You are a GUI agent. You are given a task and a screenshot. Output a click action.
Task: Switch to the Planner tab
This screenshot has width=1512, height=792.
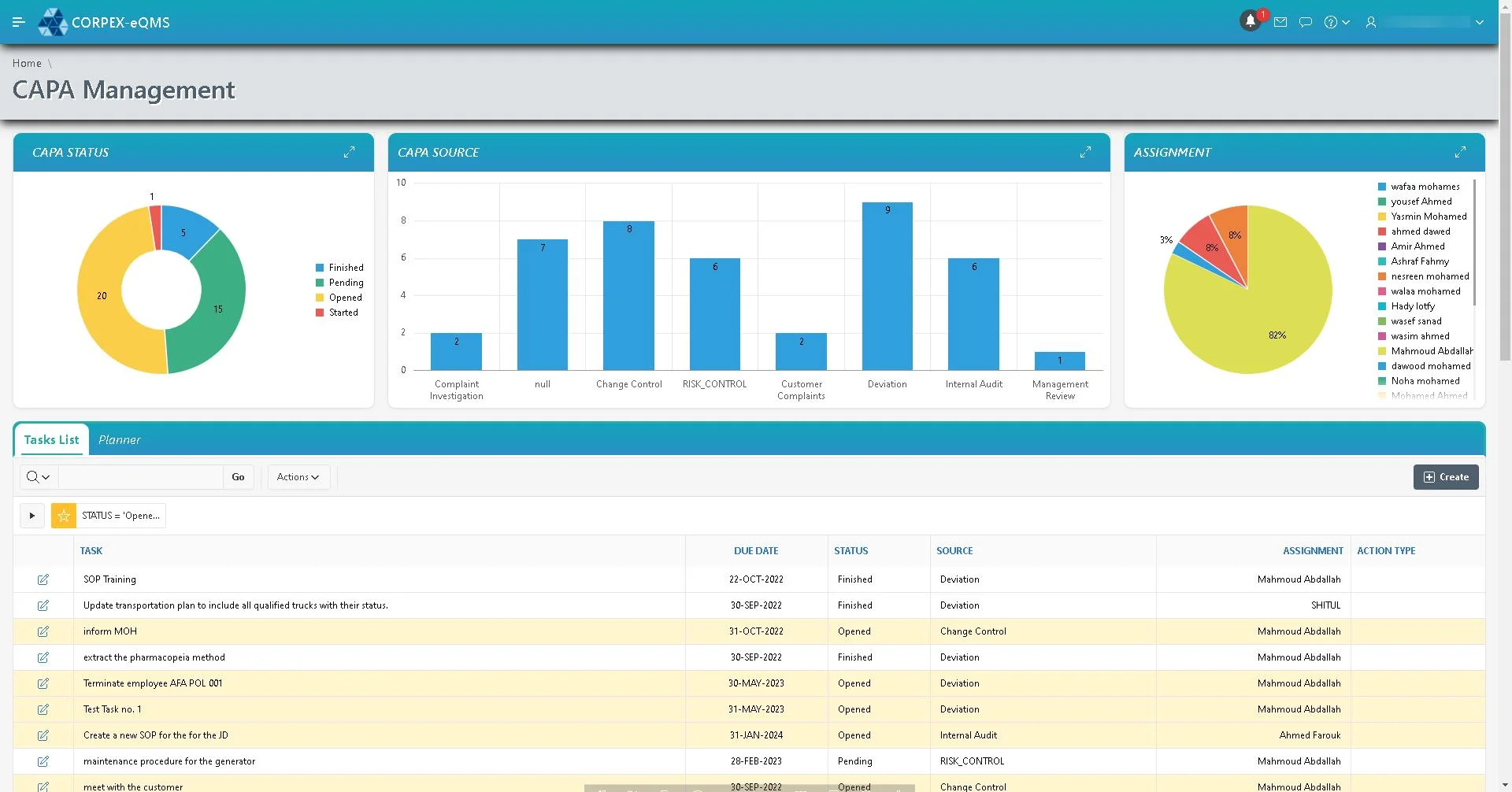point(120,440)
